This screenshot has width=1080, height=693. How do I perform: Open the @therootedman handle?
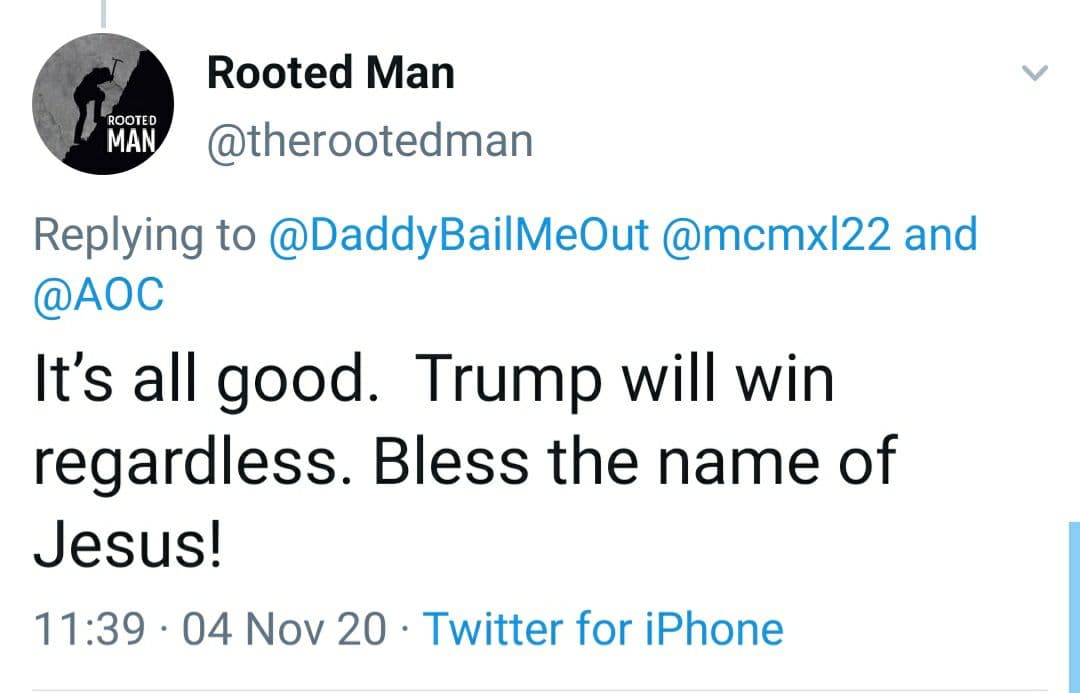coord(369,141)
